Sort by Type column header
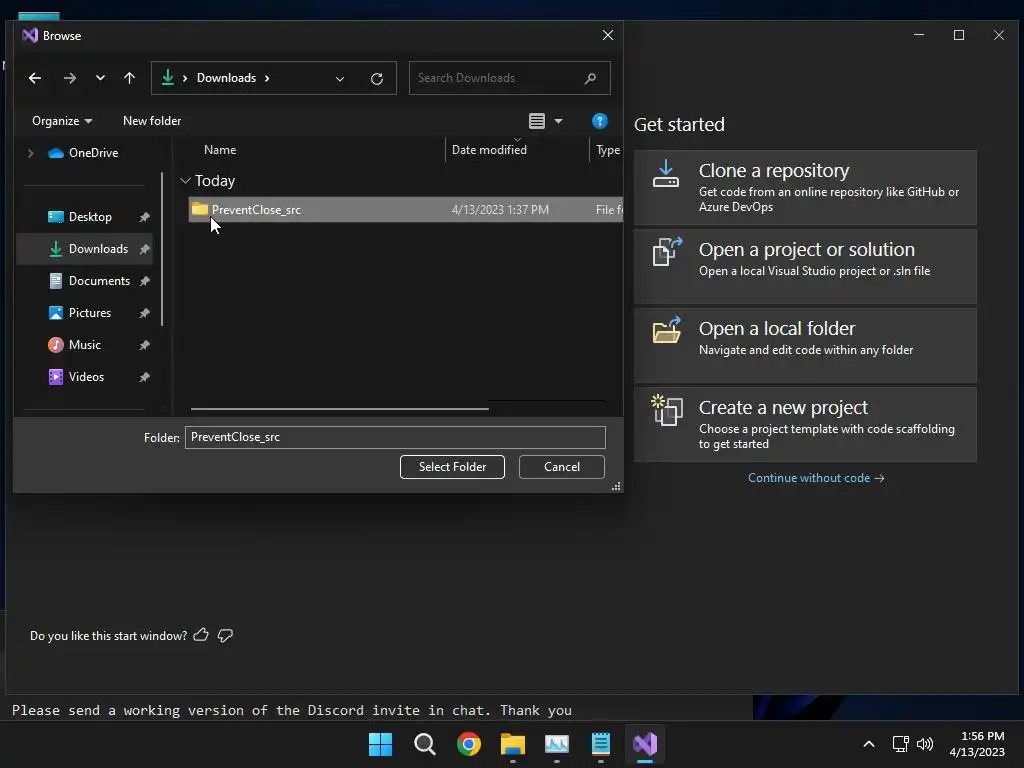The width and height of the screenshot is (1024, 768). point(607,150)
